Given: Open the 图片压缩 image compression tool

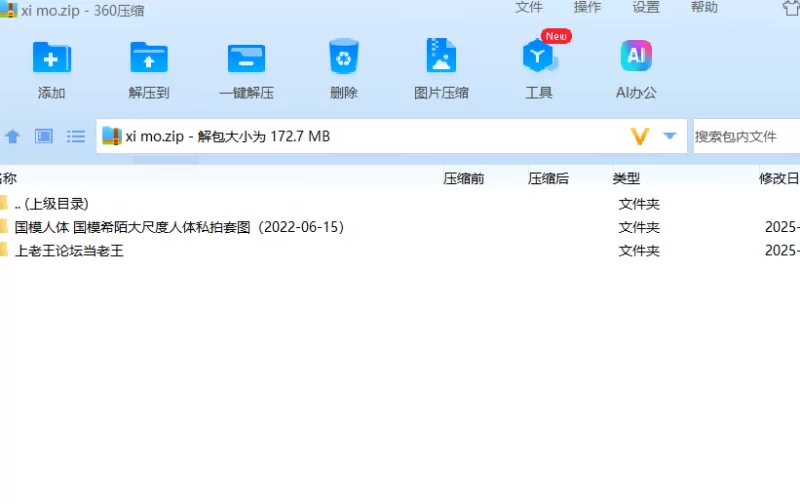Looking at the screenshot, I should click(x=441, y=58).
